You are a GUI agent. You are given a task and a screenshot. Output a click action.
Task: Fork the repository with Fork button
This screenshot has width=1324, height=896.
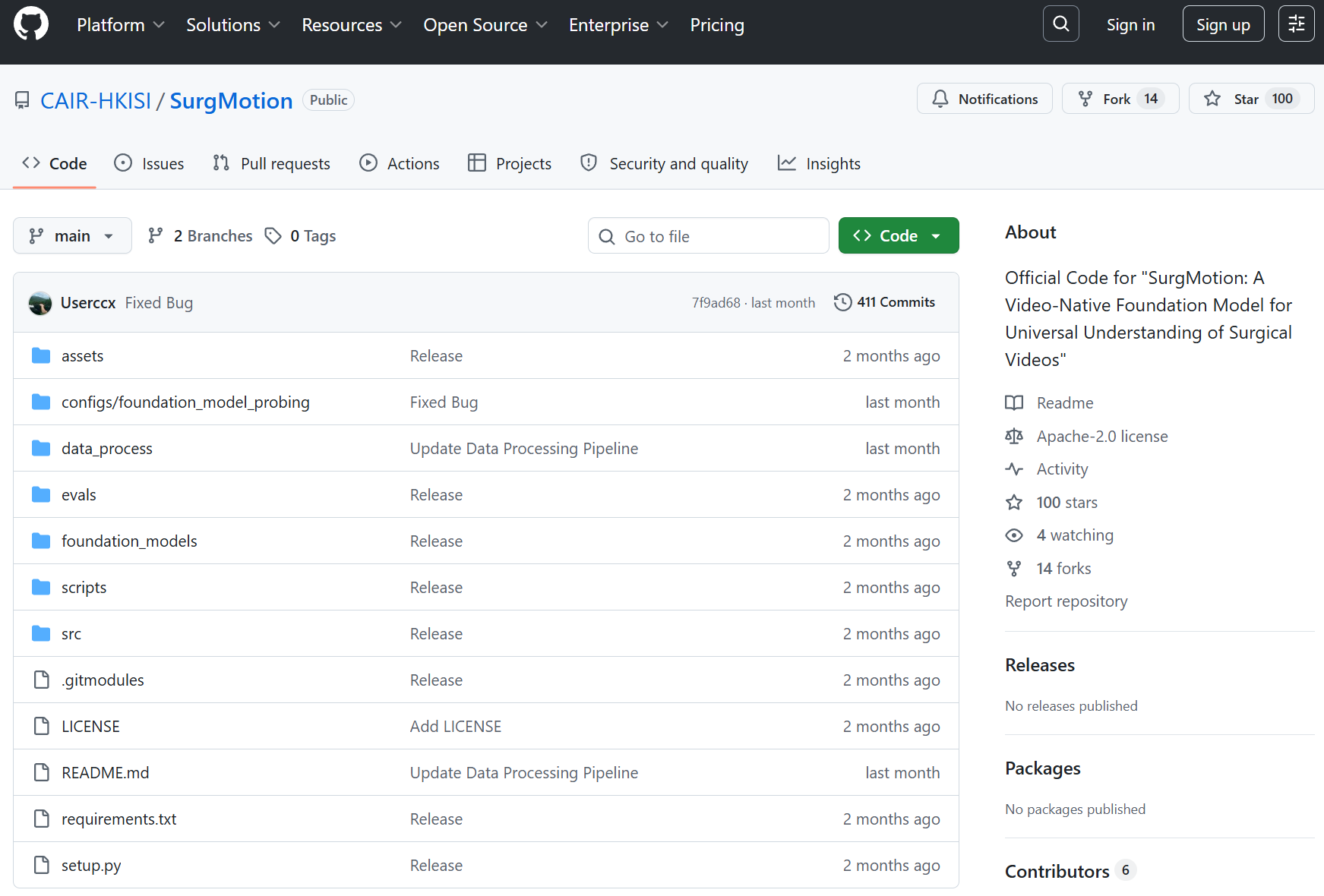click(x=1120, y=99)
